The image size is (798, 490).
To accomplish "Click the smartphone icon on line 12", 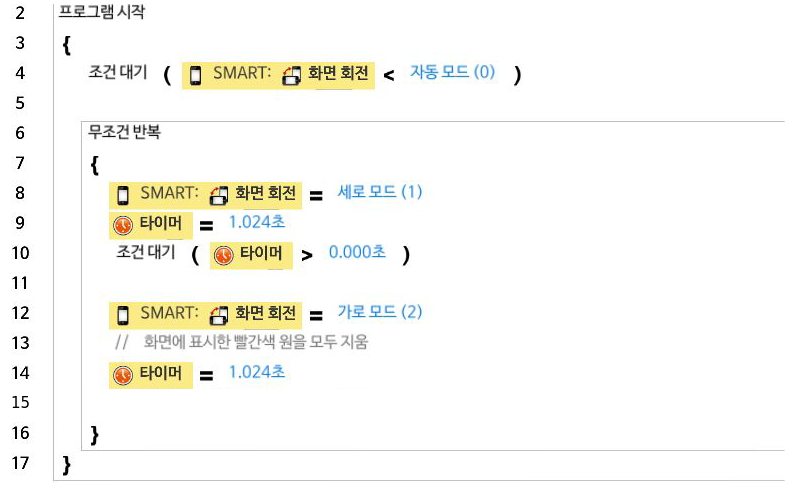I will coord(124,314).
